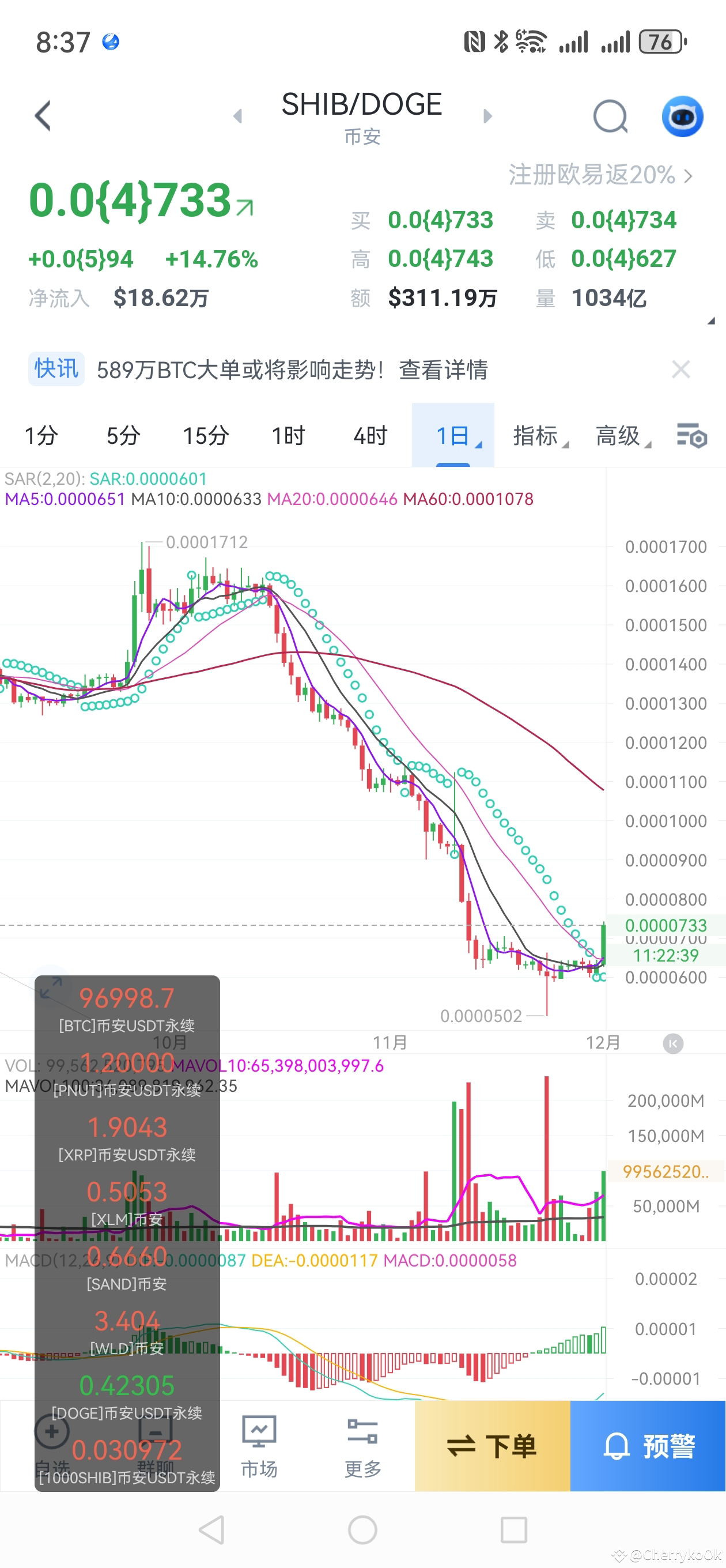
Task: Tap MA60:0.0001078 moving average label
Action: tap(468, 499)
